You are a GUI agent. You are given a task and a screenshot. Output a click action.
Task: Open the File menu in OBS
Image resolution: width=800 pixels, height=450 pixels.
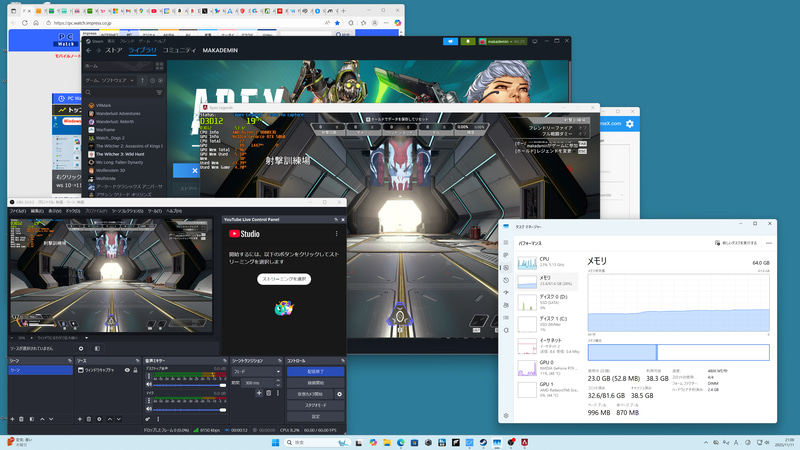[18, 211]
